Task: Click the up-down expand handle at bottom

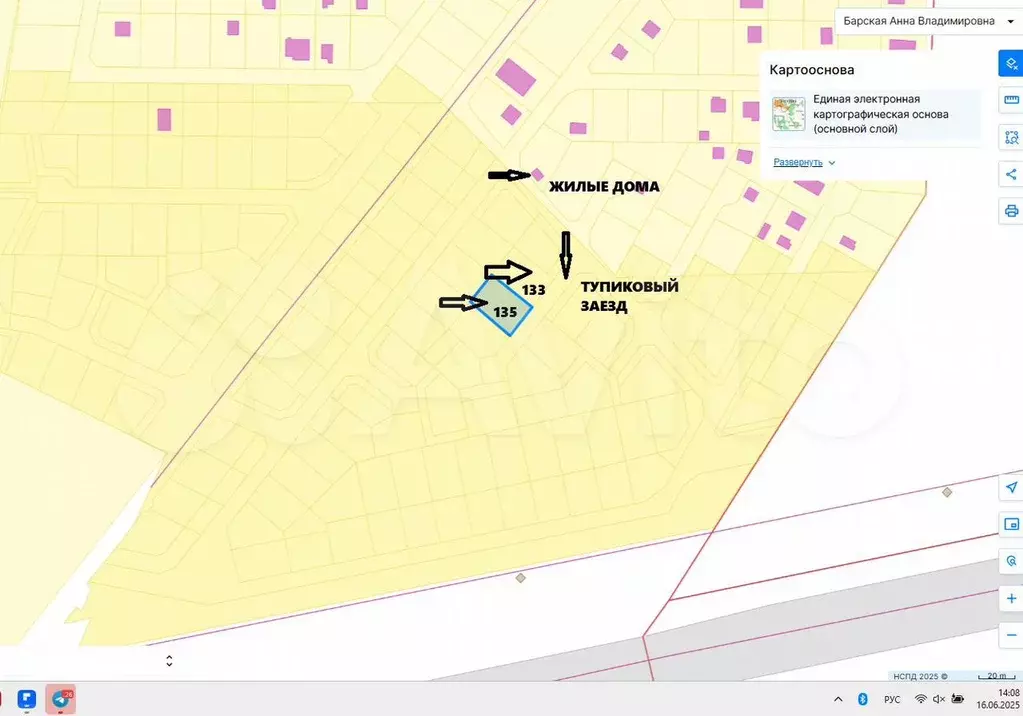Action: pyautogui.click(x=169, y=661)
